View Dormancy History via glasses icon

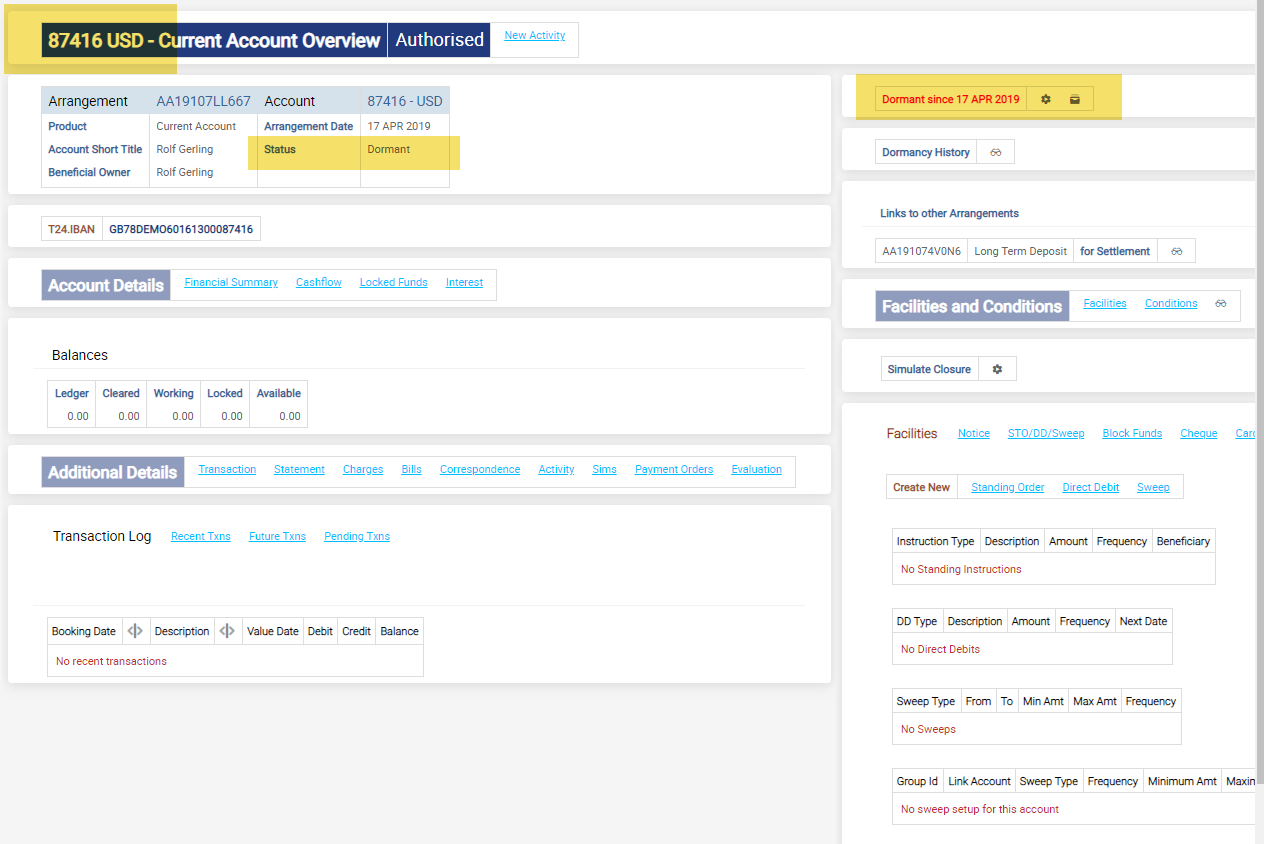(996, 153)
